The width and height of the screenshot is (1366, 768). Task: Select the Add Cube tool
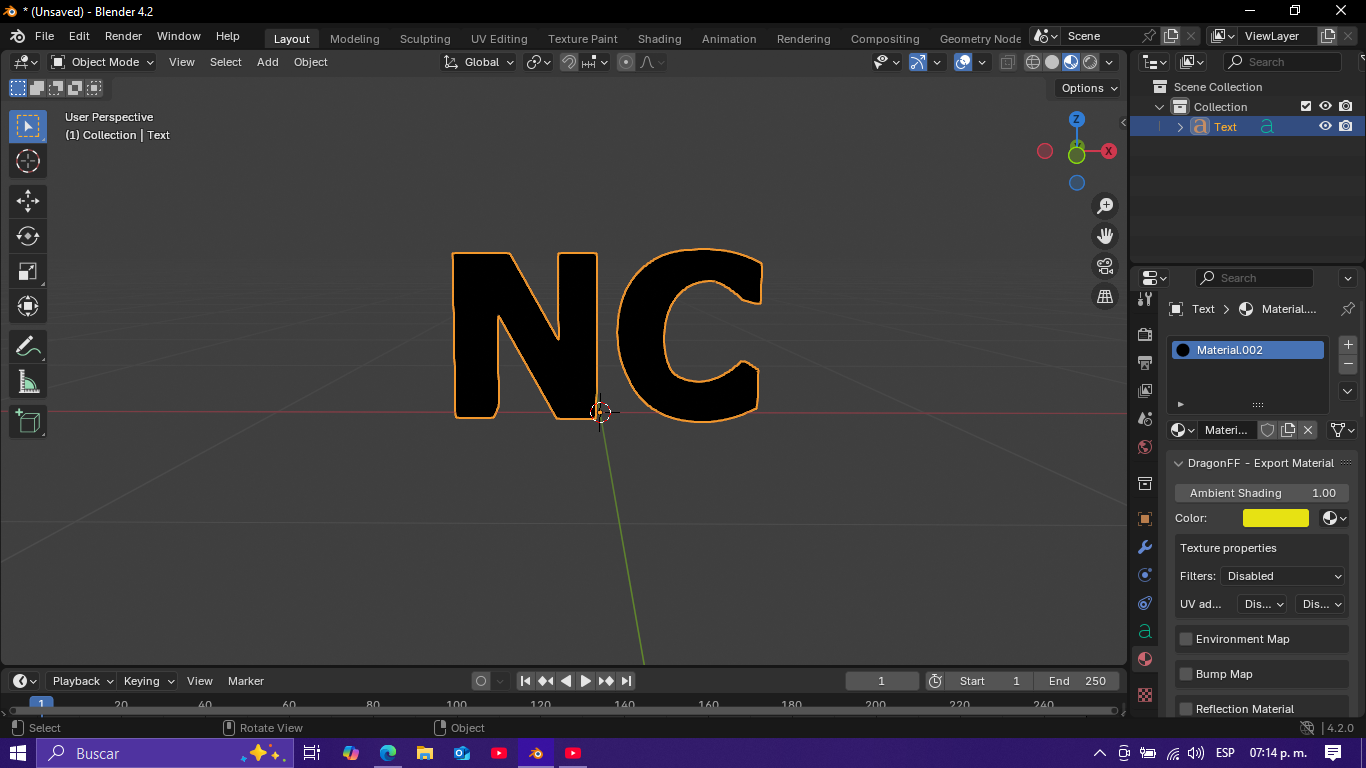28,421
